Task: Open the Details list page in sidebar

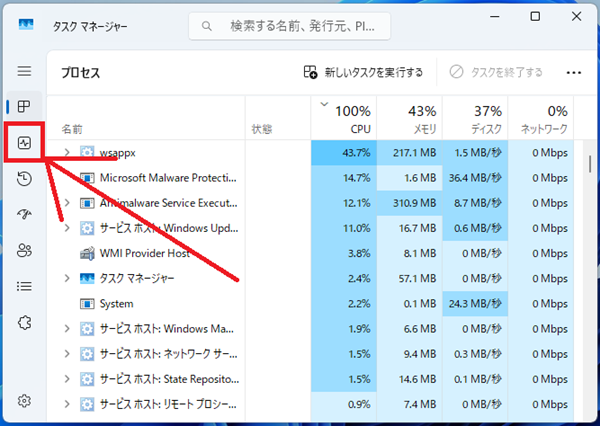Action: (24, 286)
